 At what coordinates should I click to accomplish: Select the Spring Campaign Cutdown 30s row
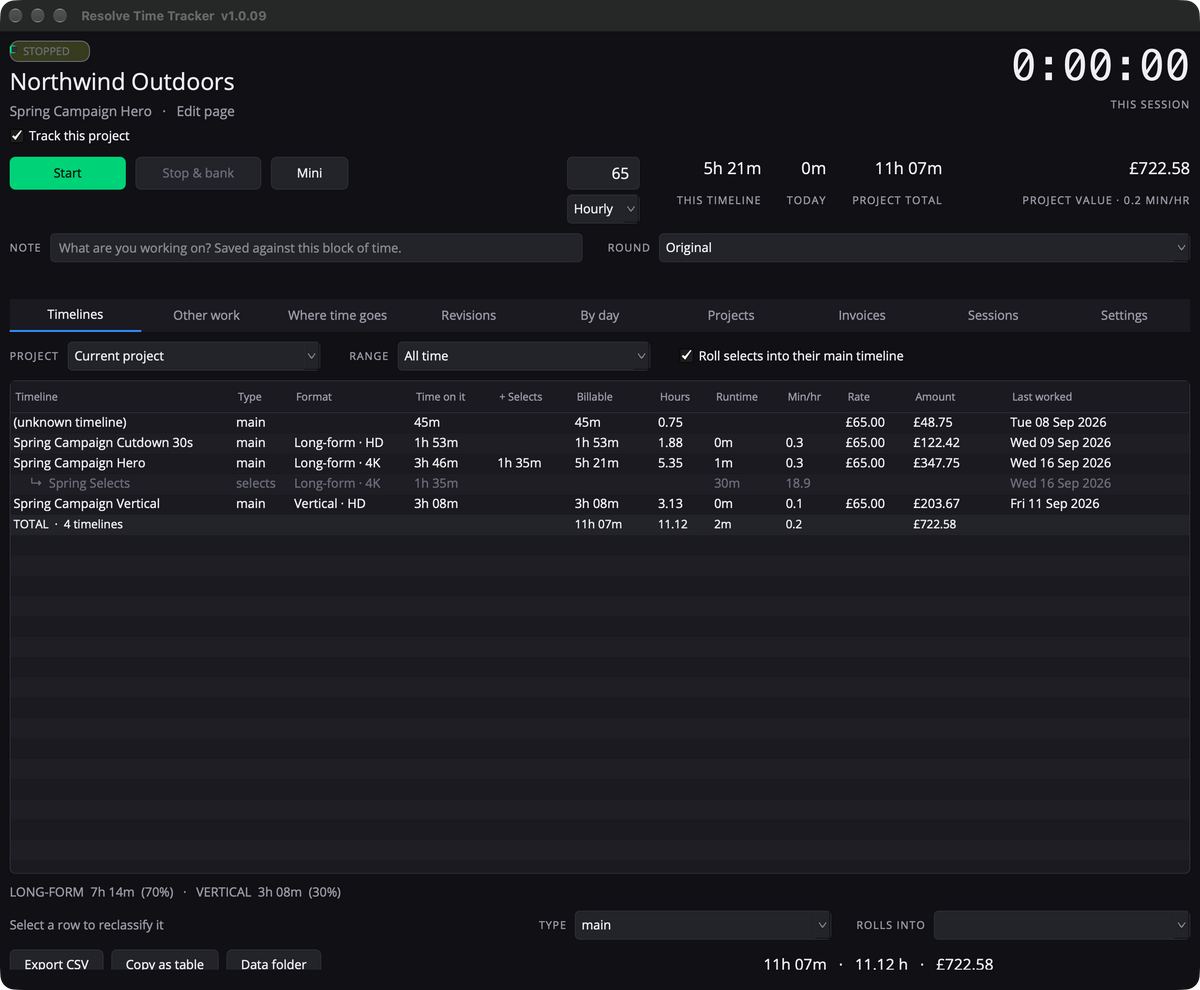coord(599,442)
